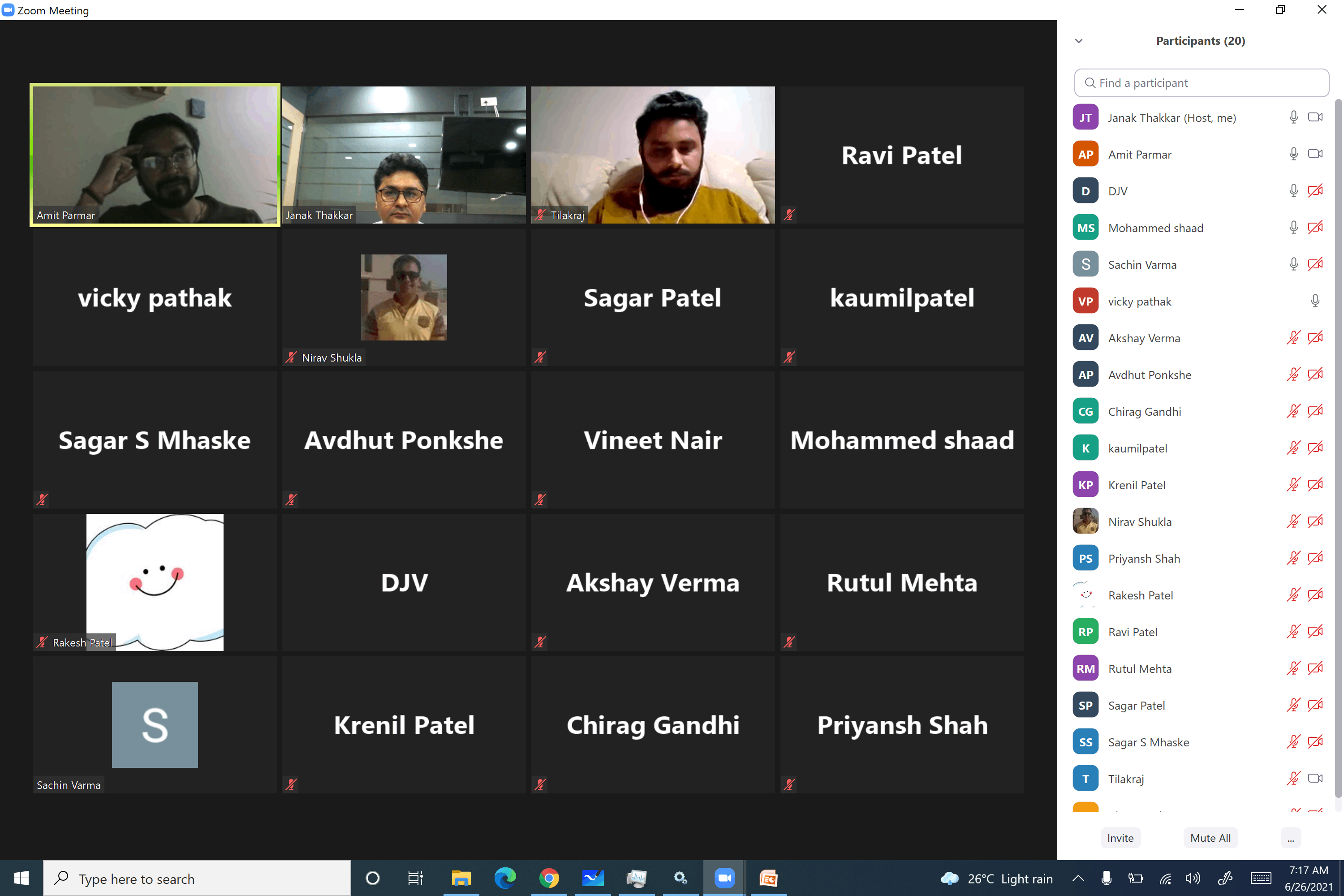Toggle Mohammed shaad's microphone in participants list
This screenshot has width=1344, height=896.
click(x=1293, y=228)
